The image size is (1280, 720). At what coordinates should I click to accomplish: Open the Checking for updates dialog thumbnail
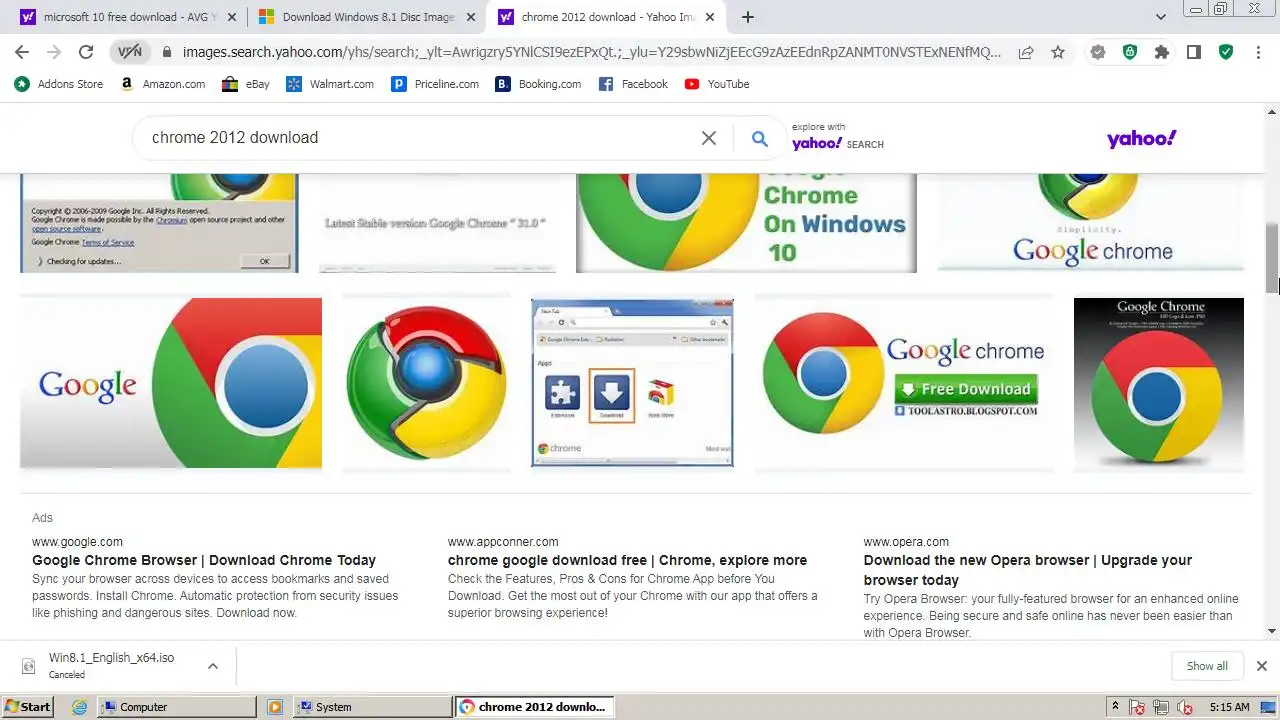[159, 222]
